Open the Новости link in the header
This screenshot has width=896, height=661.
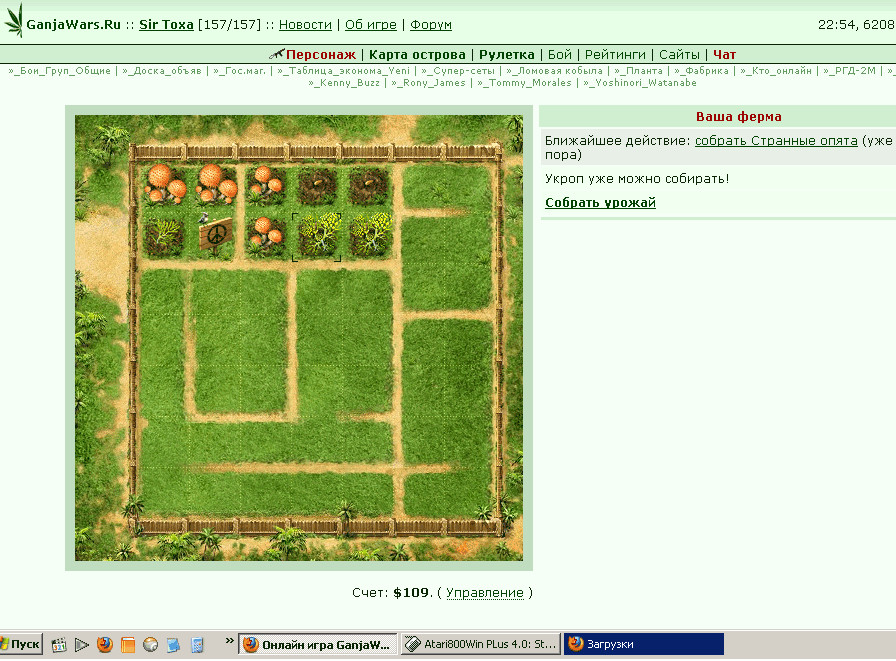305,25
